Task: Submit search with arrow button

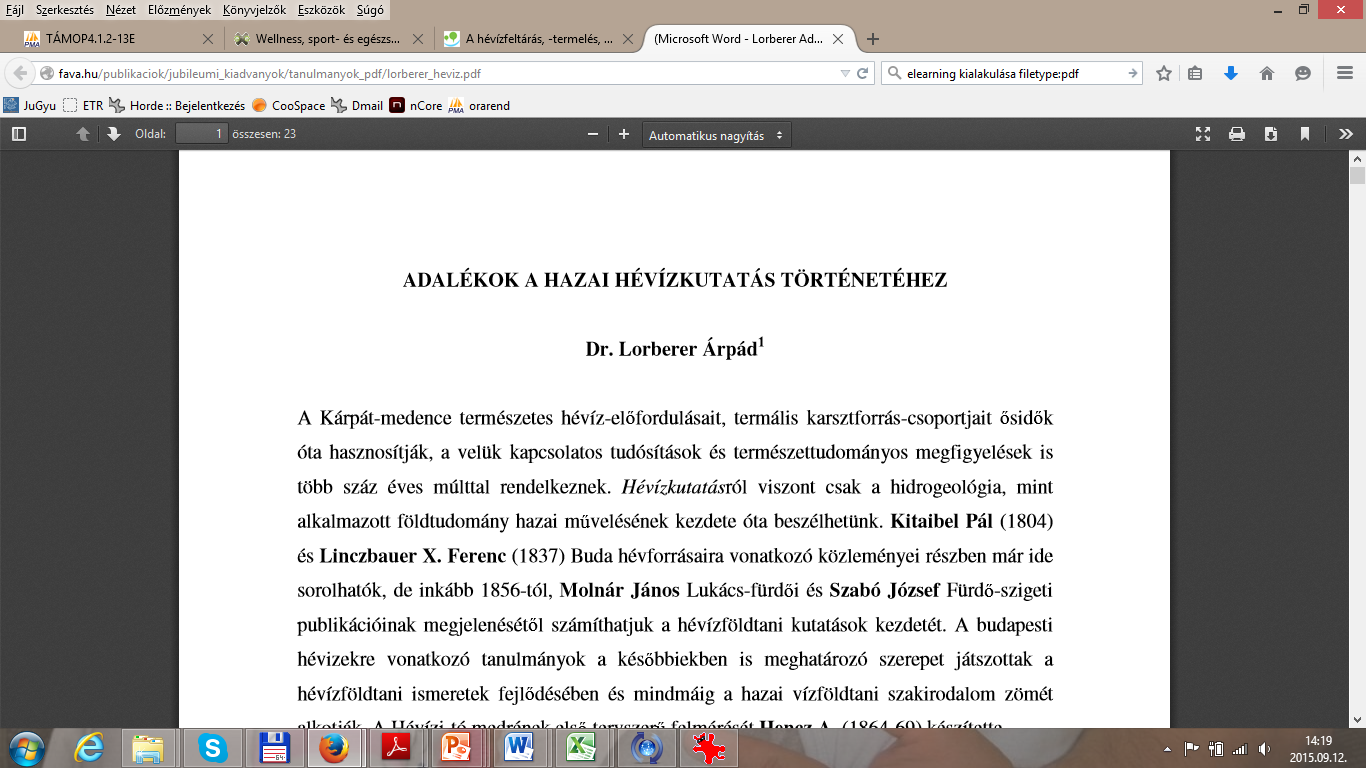Action: click(1132, 73)
